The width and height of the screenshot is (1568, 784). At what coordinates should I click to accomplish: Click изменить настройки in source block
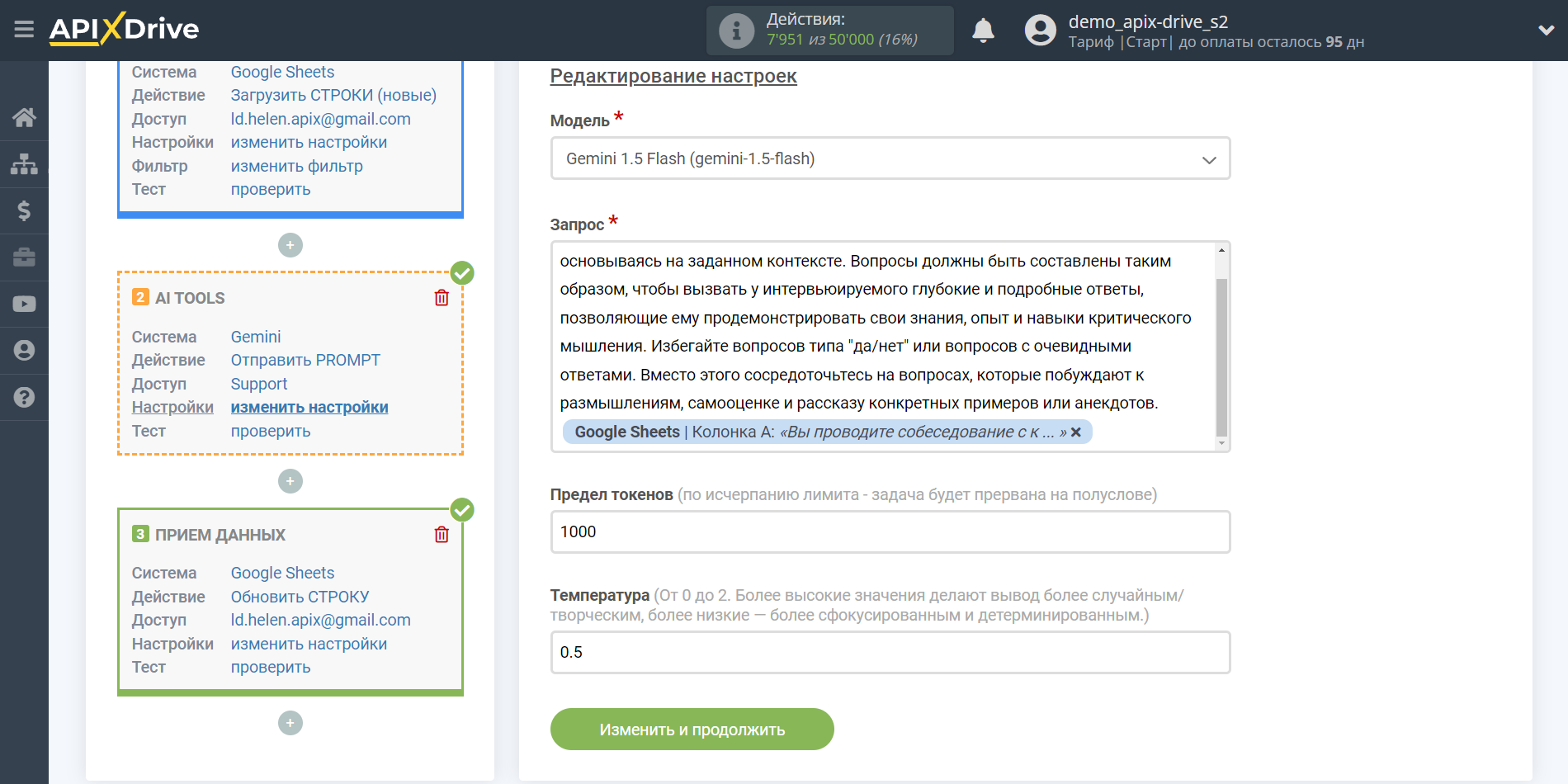[309, 142]
